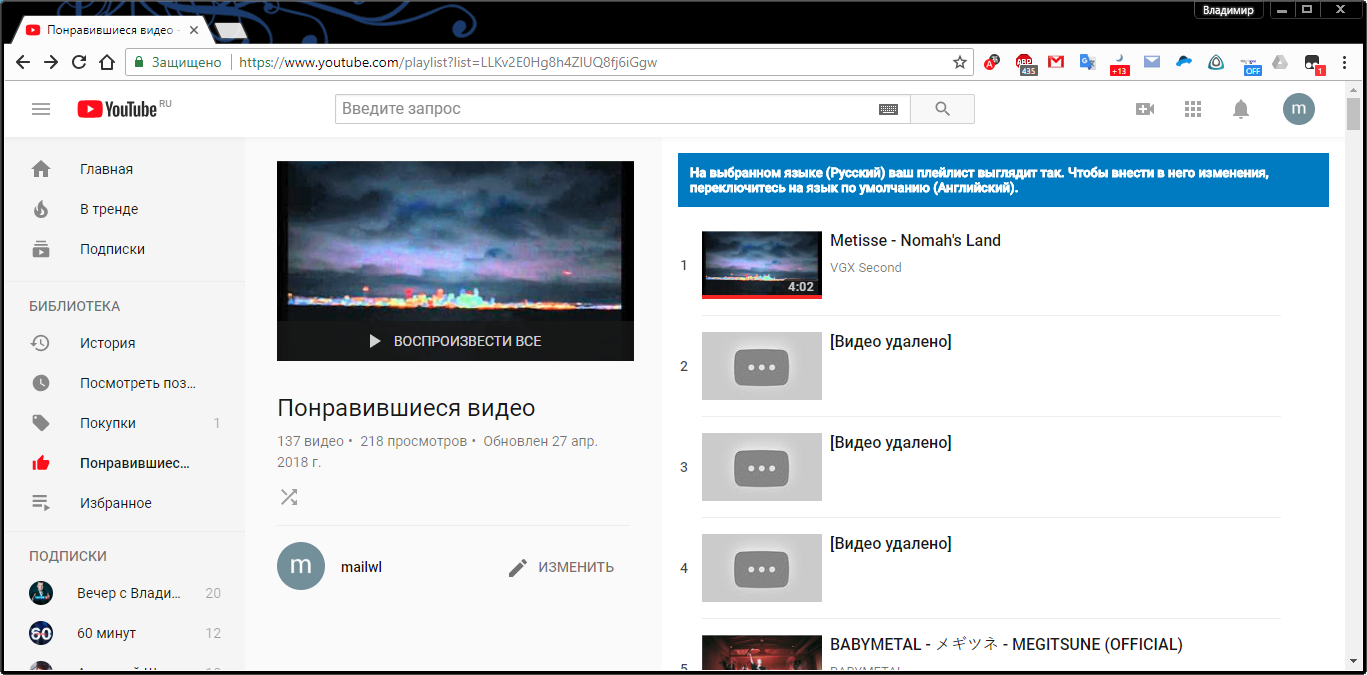Go to Главная in the sidebar

(x=106, y=169)
